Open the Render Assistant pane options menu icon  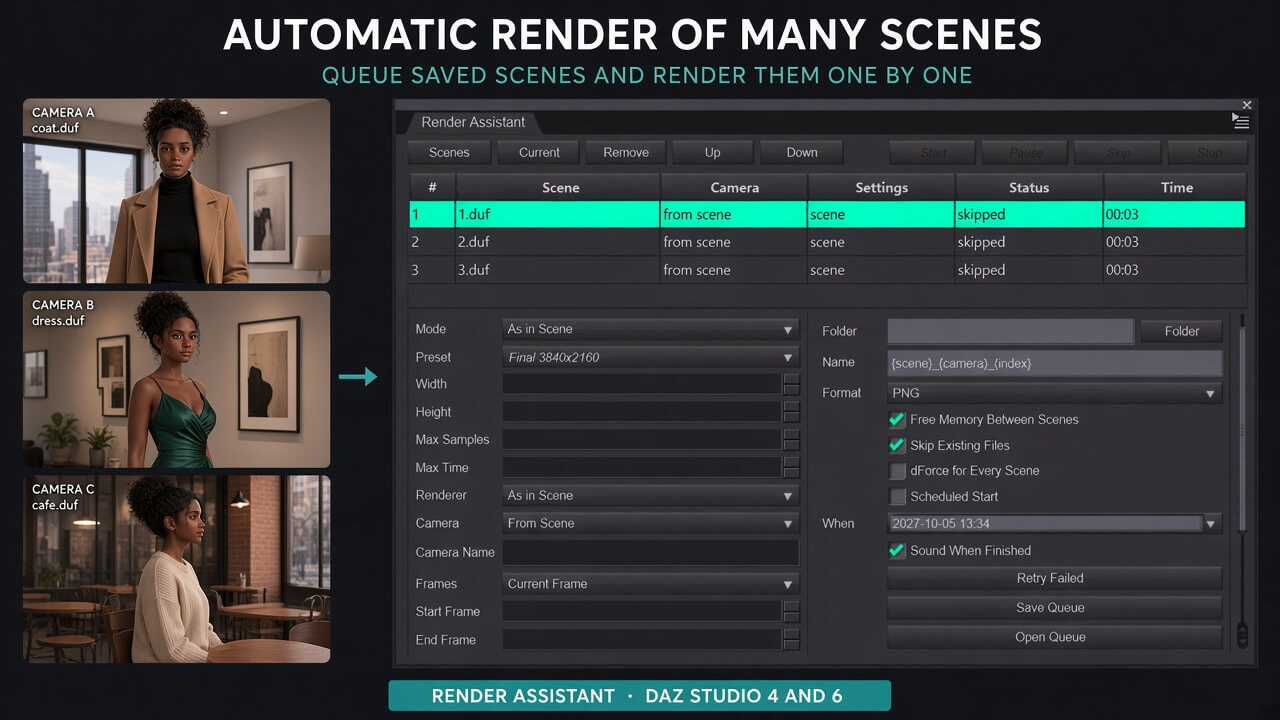[x=1241, y=122]
